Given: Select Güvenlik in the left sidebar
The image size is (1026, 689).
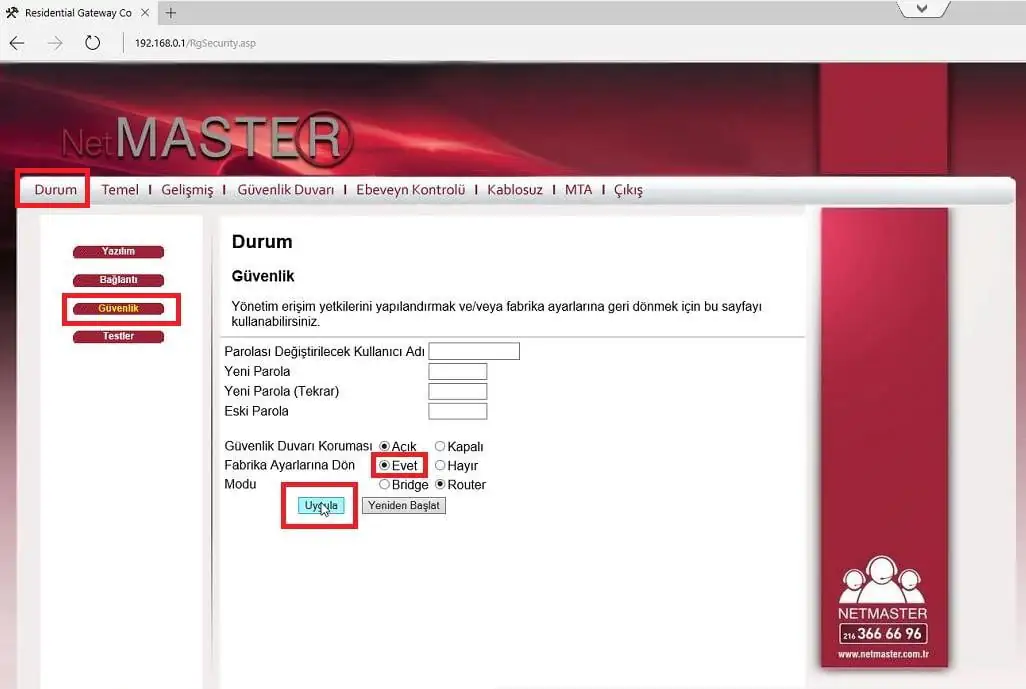Looking at the screenshot, I should (118, 308).
